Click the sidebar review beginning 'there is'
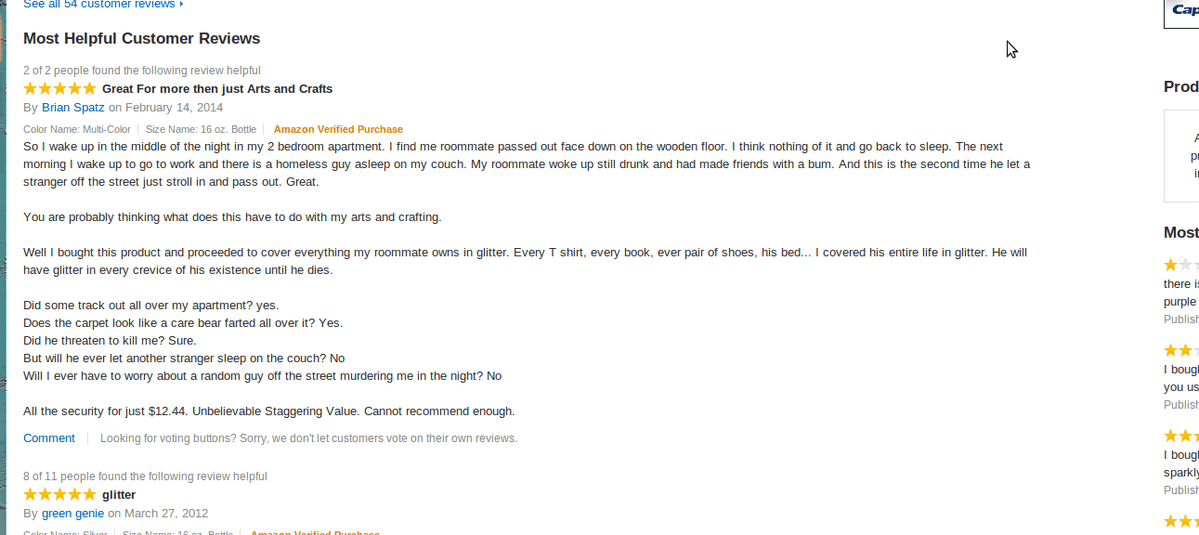This screenshot has height=535, width=1199. [1181, 293]
